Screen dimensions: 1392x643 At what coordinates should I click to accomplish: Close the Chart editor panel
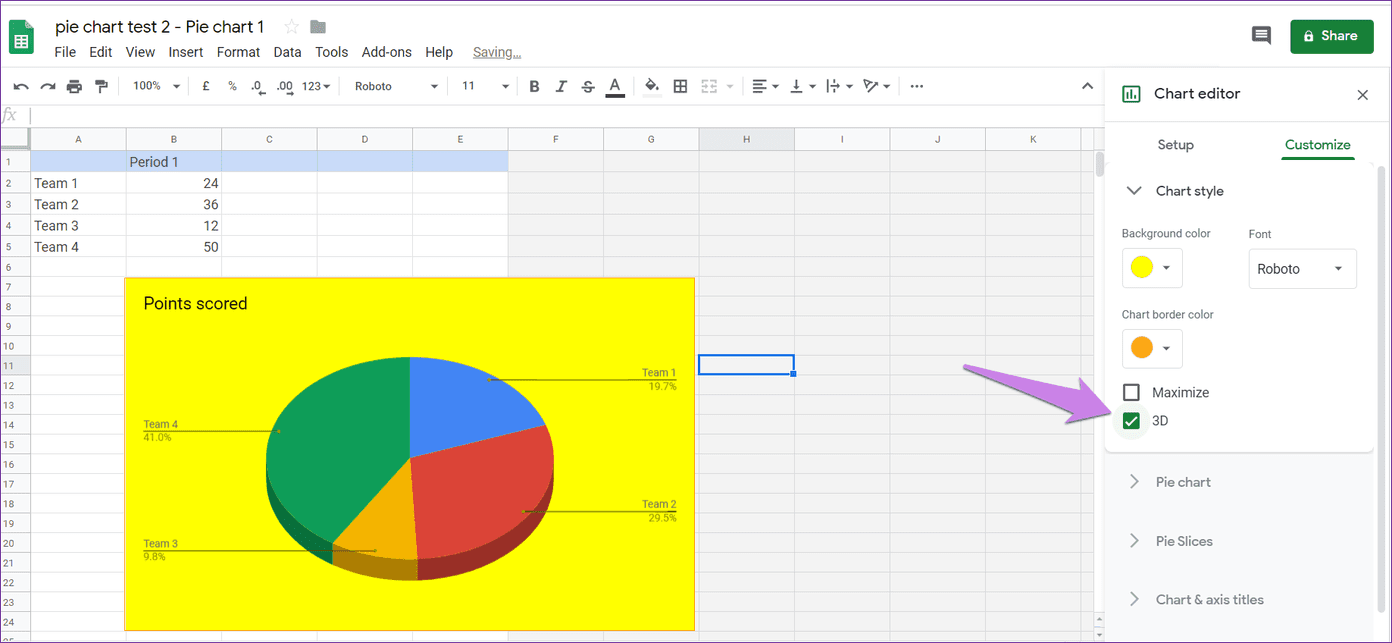click(x=1362, y=95)
